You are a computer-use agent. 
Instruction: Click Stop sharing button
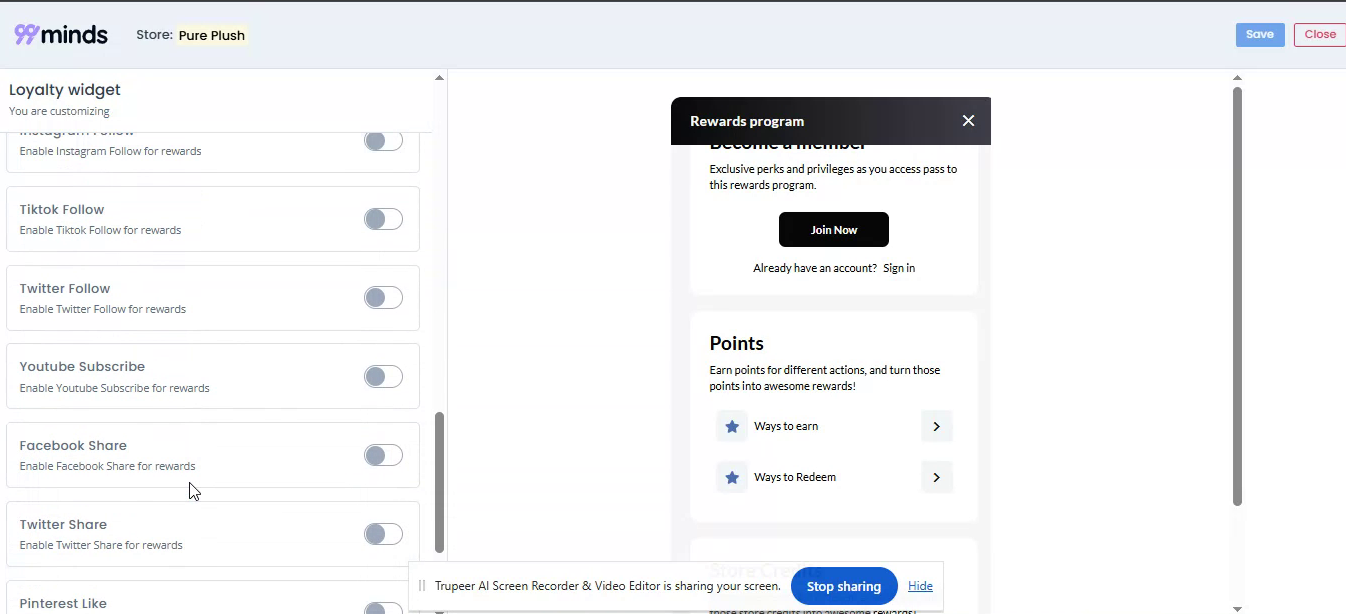(x=844, y=586)
